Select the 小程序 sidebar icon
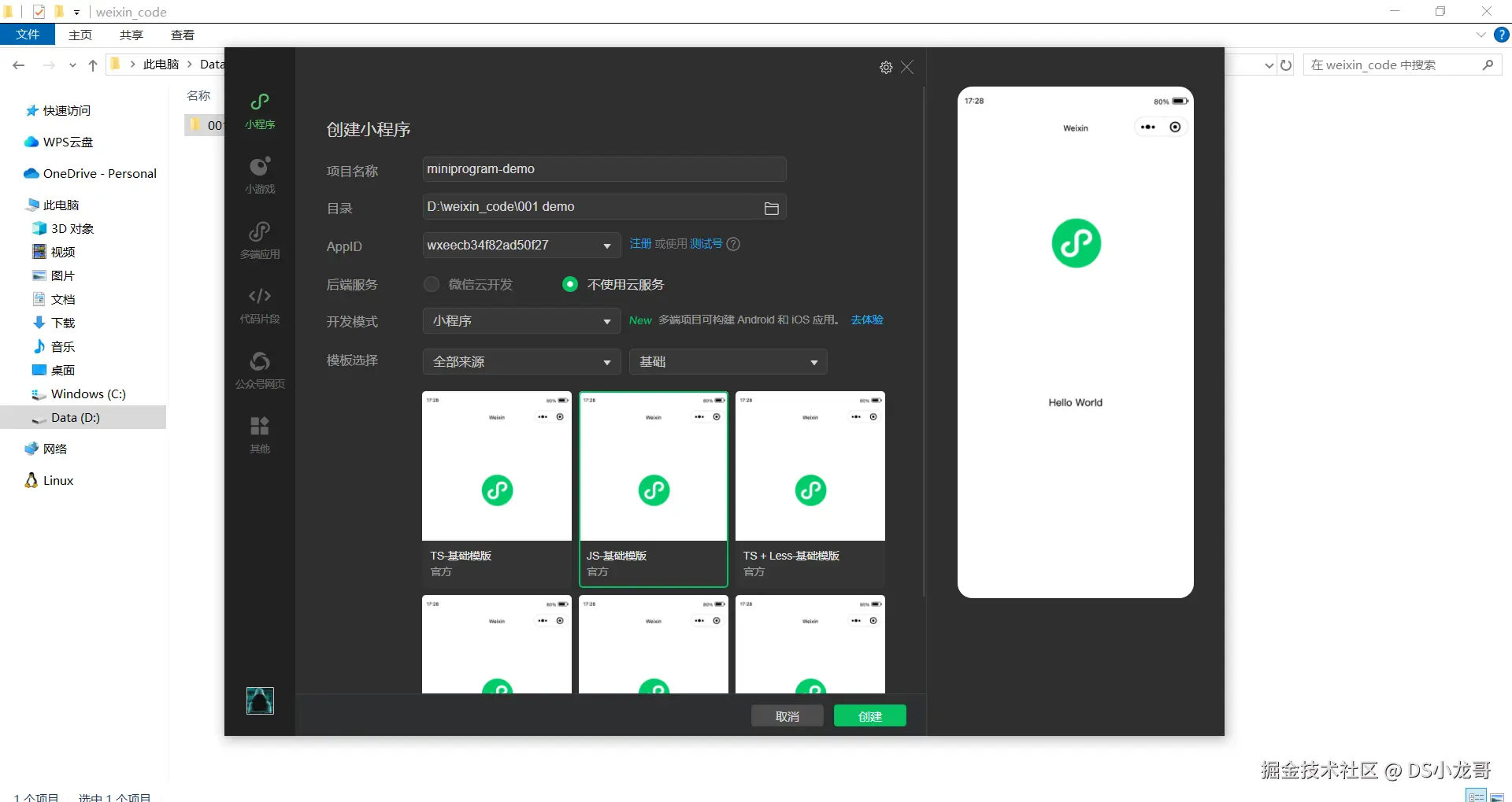The width and height of the screenshot is (1512, 802). [x=260, y=111]
